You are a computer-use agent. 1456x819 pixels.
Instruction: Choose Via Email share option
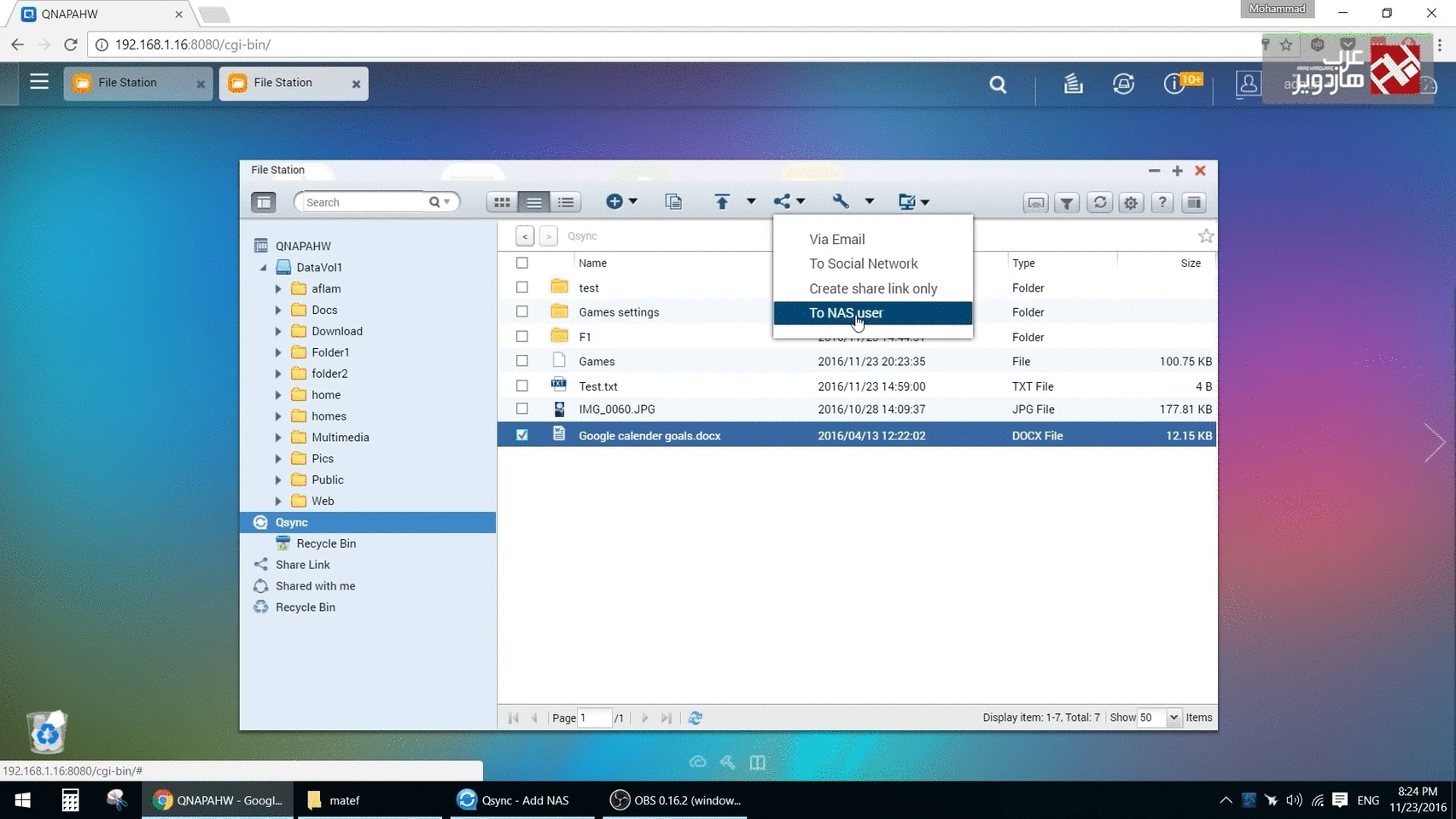pos(872,239)
